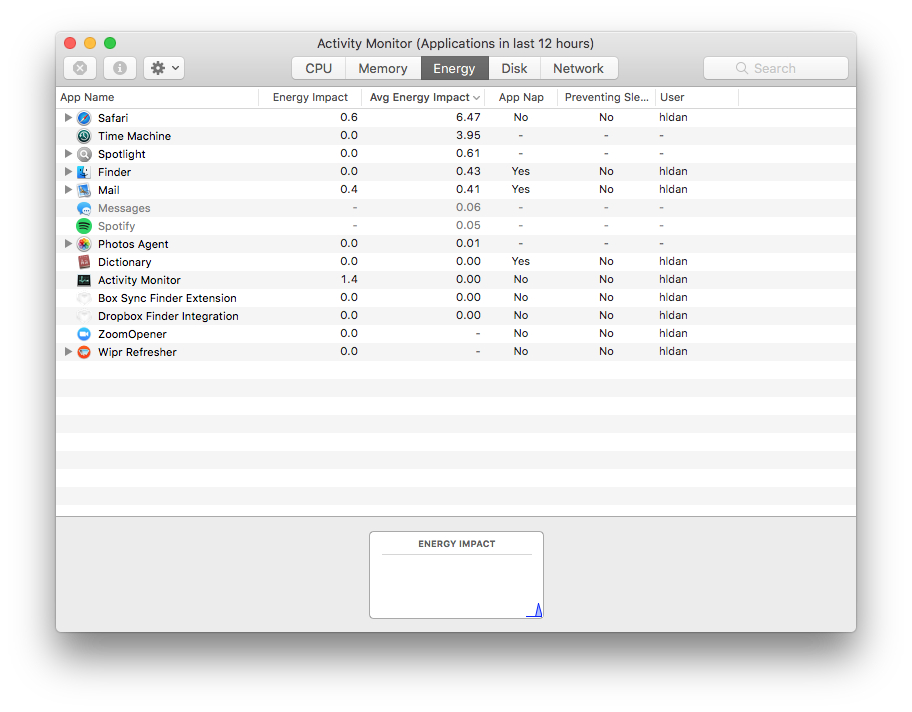912x712 pixels.
Task: Select the ZoomOpener row name
Action: coord(132,334)
